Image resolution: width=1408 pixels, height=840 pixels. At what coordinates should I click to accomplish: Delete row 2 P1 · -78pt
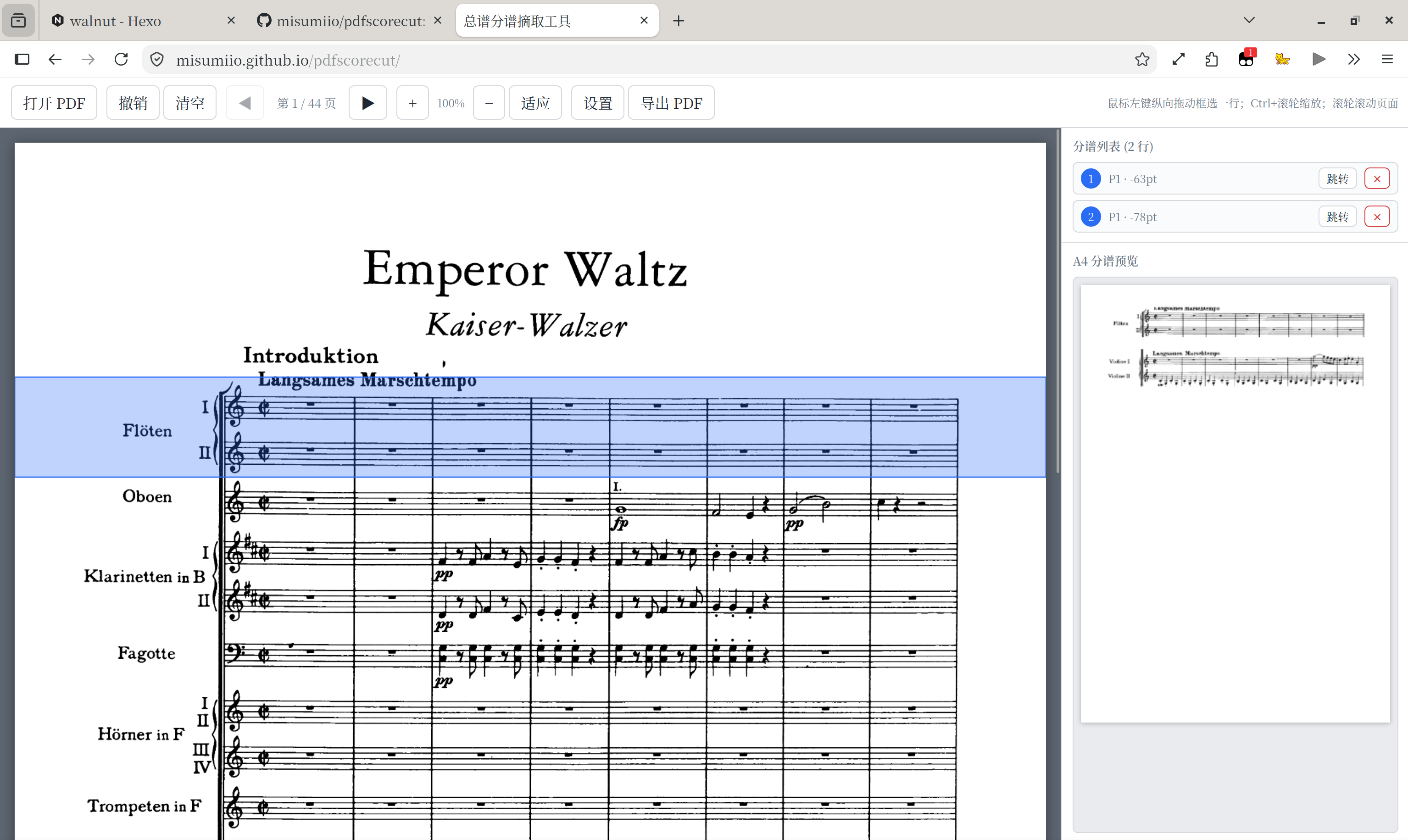pyautogui.click(x=1377, y=217)
